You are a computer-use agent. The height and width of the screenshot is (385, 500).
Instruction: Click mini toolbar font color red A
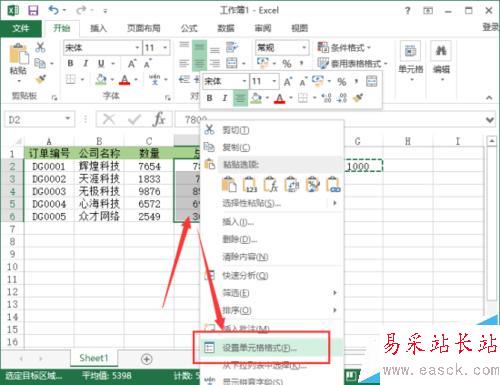click(279, 98)
